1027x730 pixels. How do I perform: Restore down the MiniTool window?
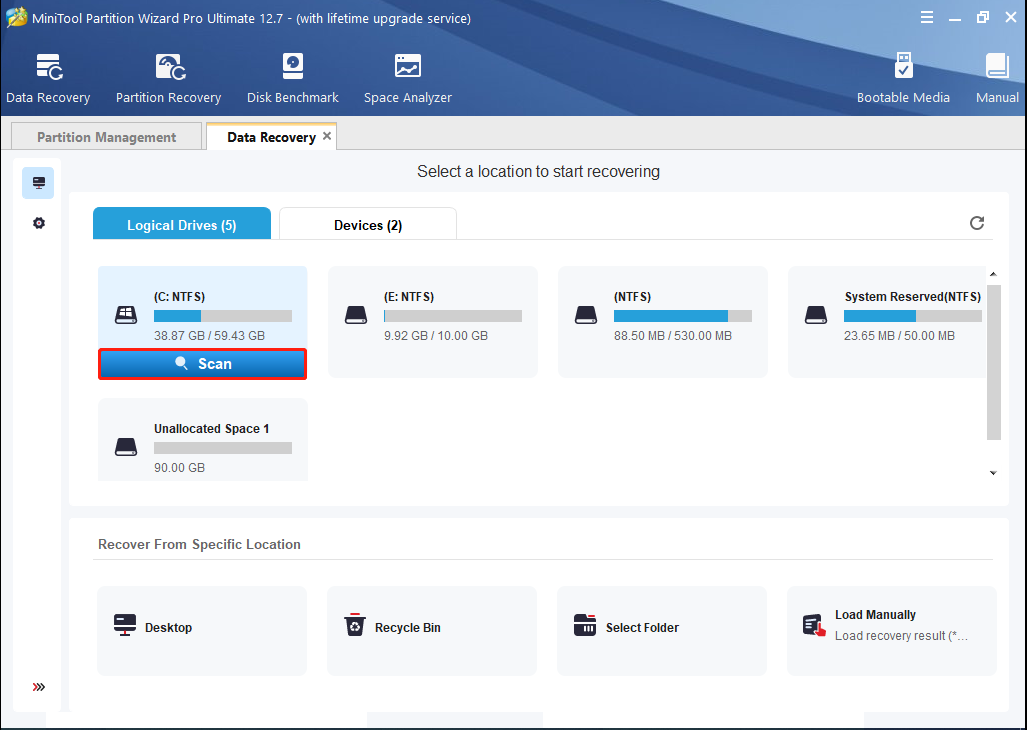coord(983,18)
